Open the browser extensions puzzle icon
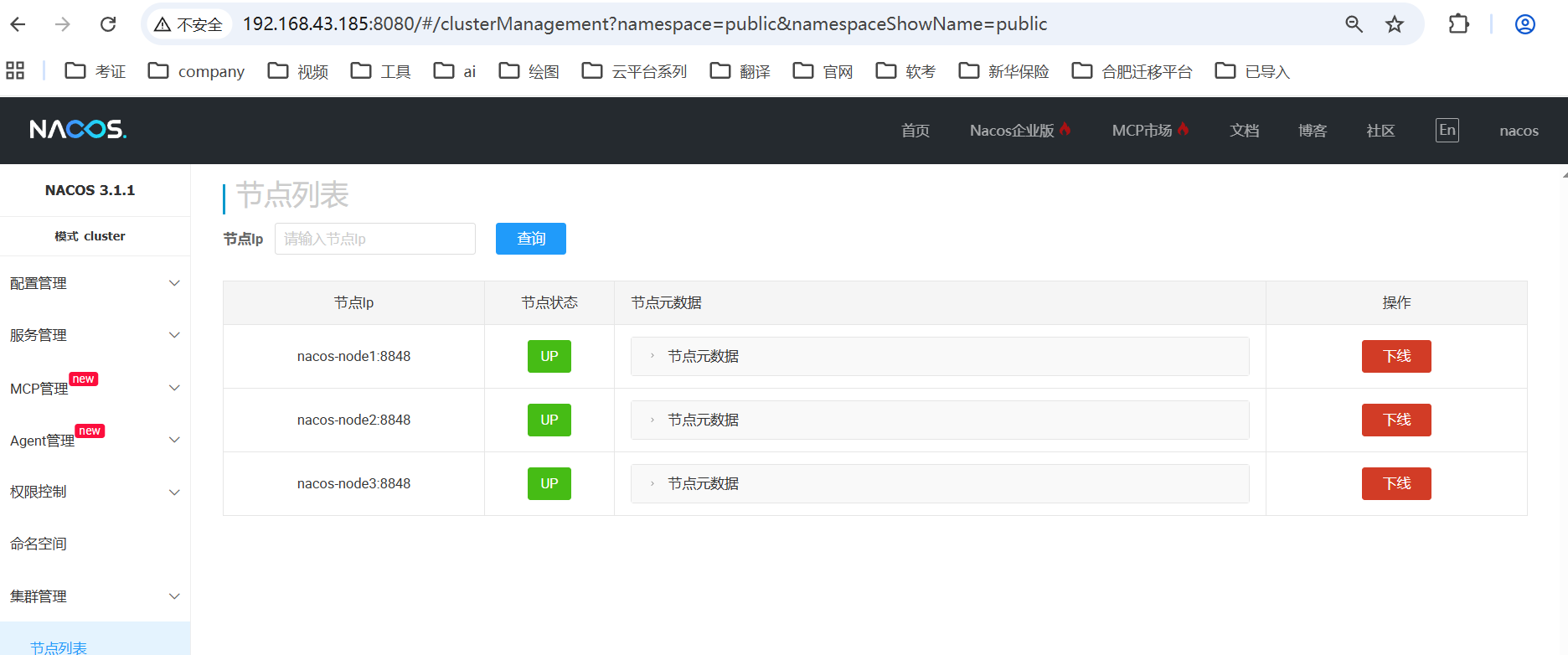 1458,24
